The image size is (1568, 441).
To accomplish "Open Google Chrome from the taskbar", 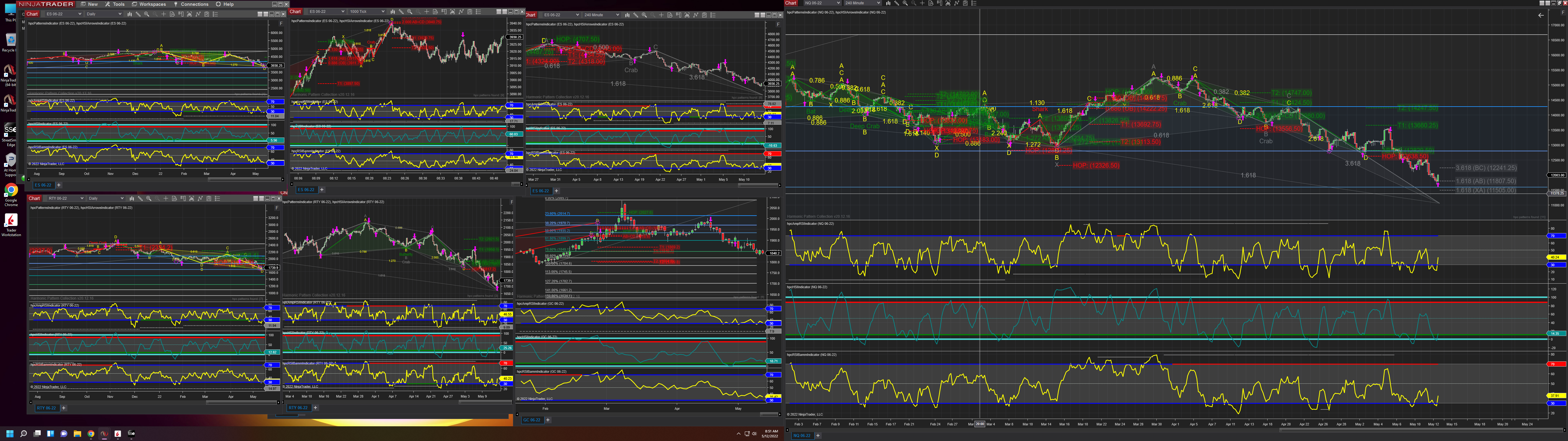I will tap(91, 434).
